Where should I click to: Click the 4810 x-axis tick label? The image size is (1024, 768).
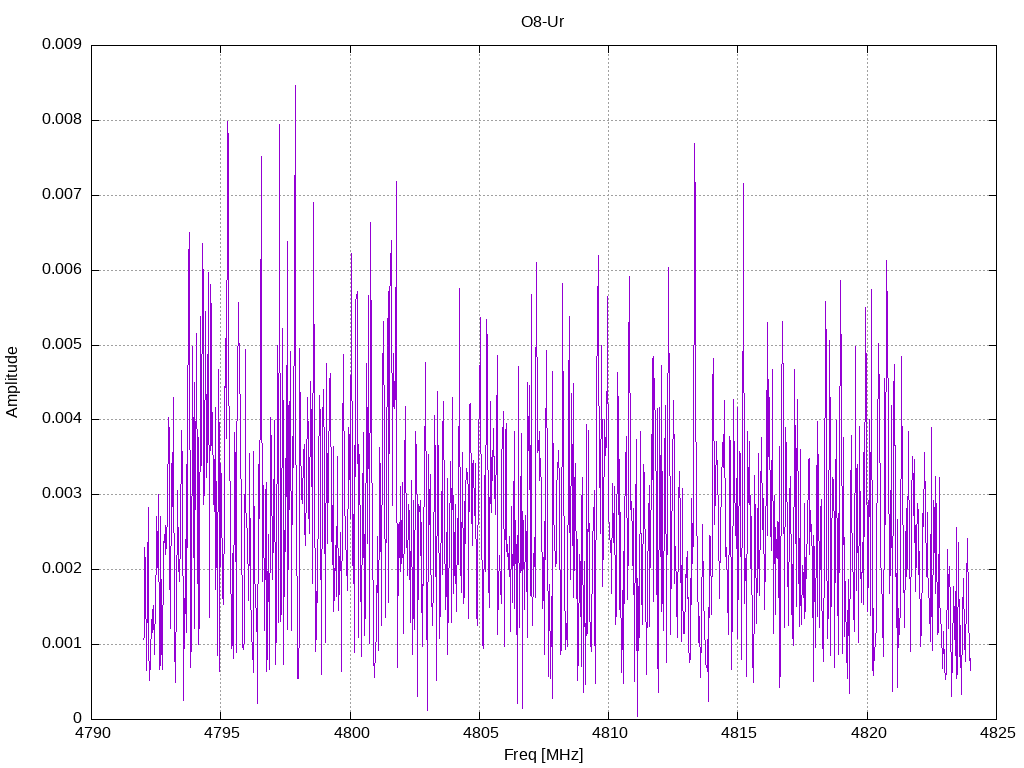tap(609, 733)
